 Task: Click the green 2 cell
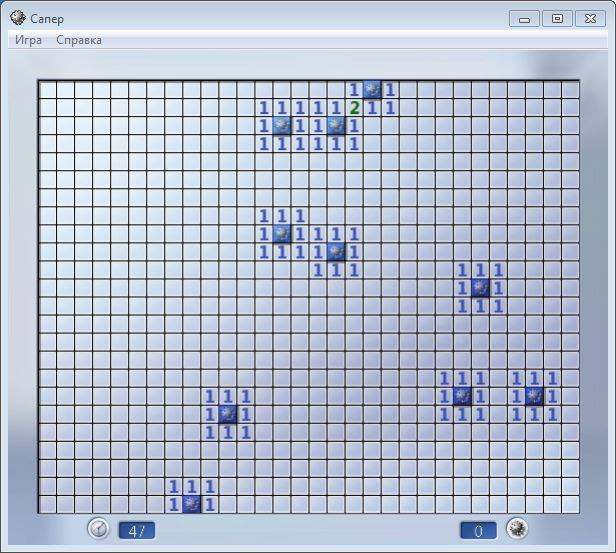[354, 108]
